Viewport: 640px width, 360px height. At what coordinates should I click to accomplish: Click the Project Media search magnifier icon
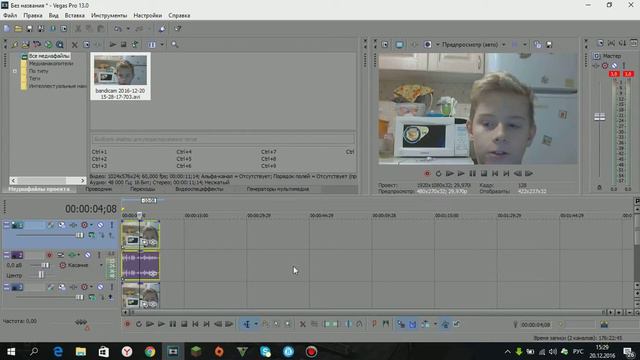[175, 44]
